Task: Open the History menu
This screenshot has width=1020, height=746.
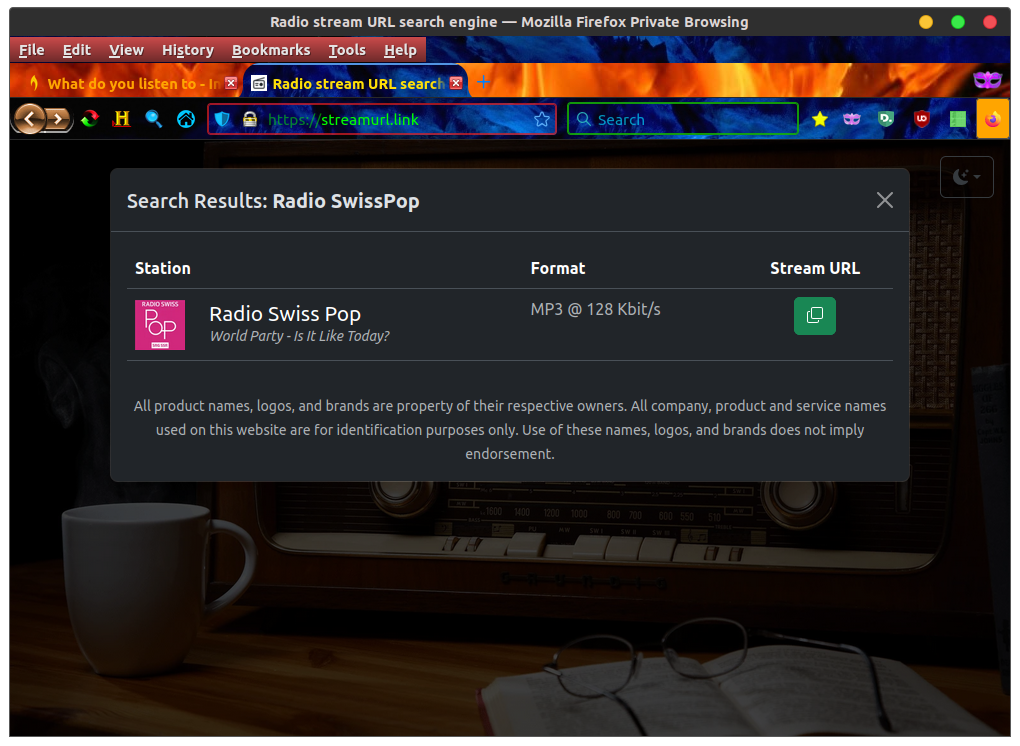Action: (188, 50)
